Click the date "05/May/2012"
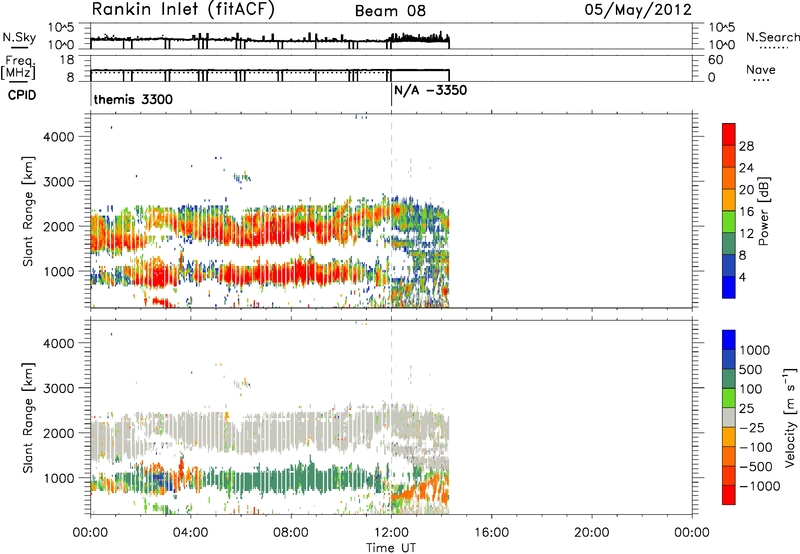Image resolution: width=800 pixels, height=554 pixels. 638,10
